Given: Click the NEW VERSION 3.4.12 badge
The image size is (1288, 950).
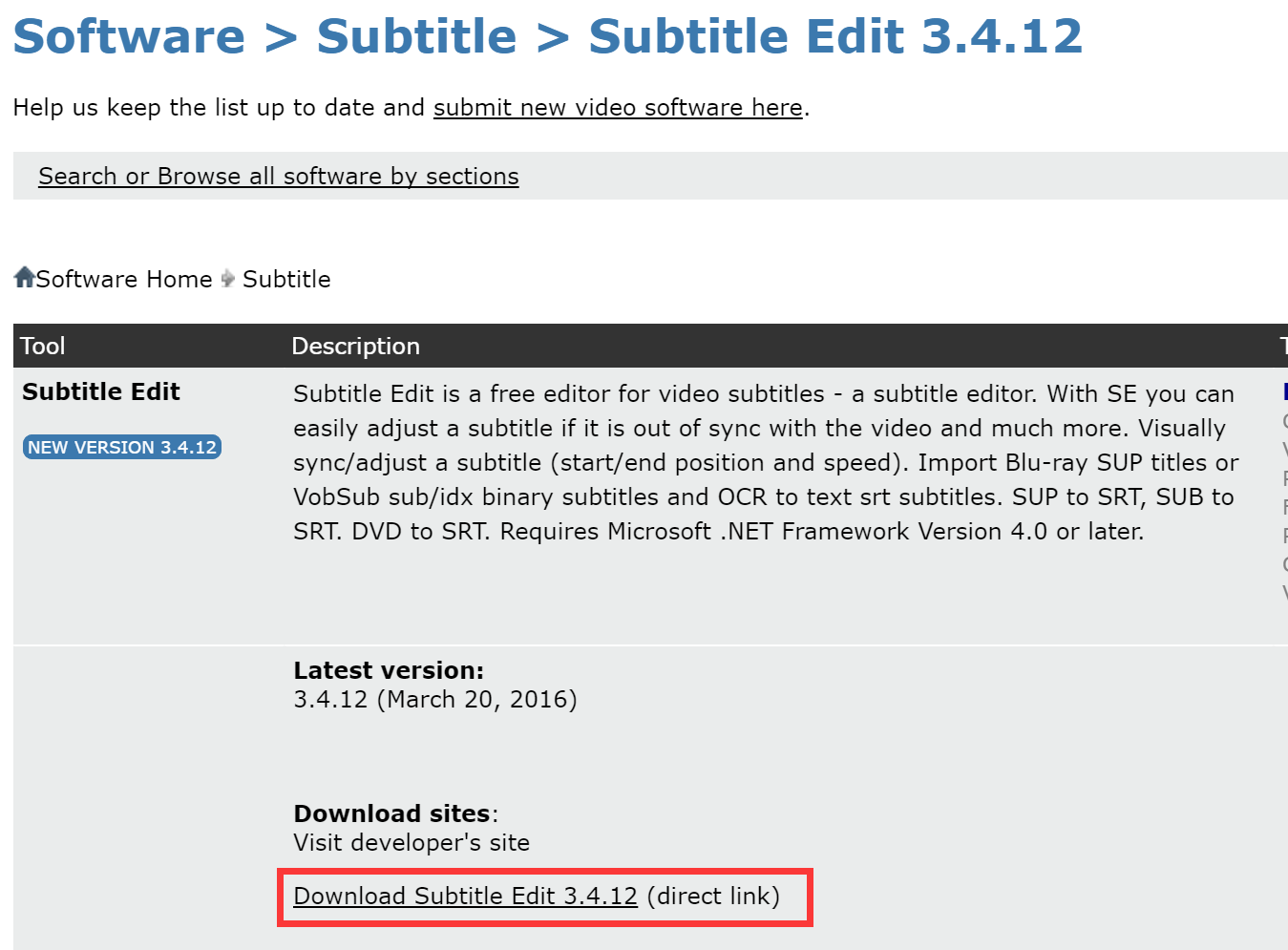Looking at the screenshot, I should click(122, 447).
